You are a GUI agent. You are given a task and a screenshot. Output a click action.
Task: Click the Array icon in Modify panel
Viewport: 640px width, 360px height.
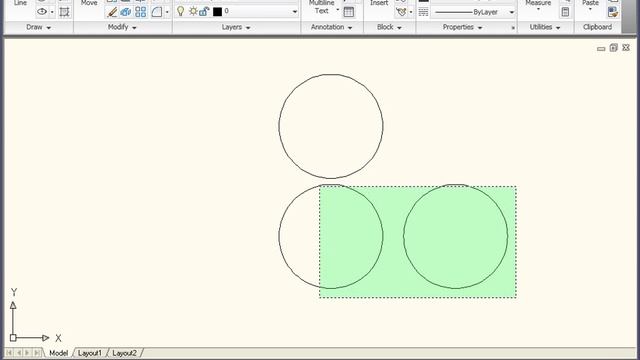[140, 12]
